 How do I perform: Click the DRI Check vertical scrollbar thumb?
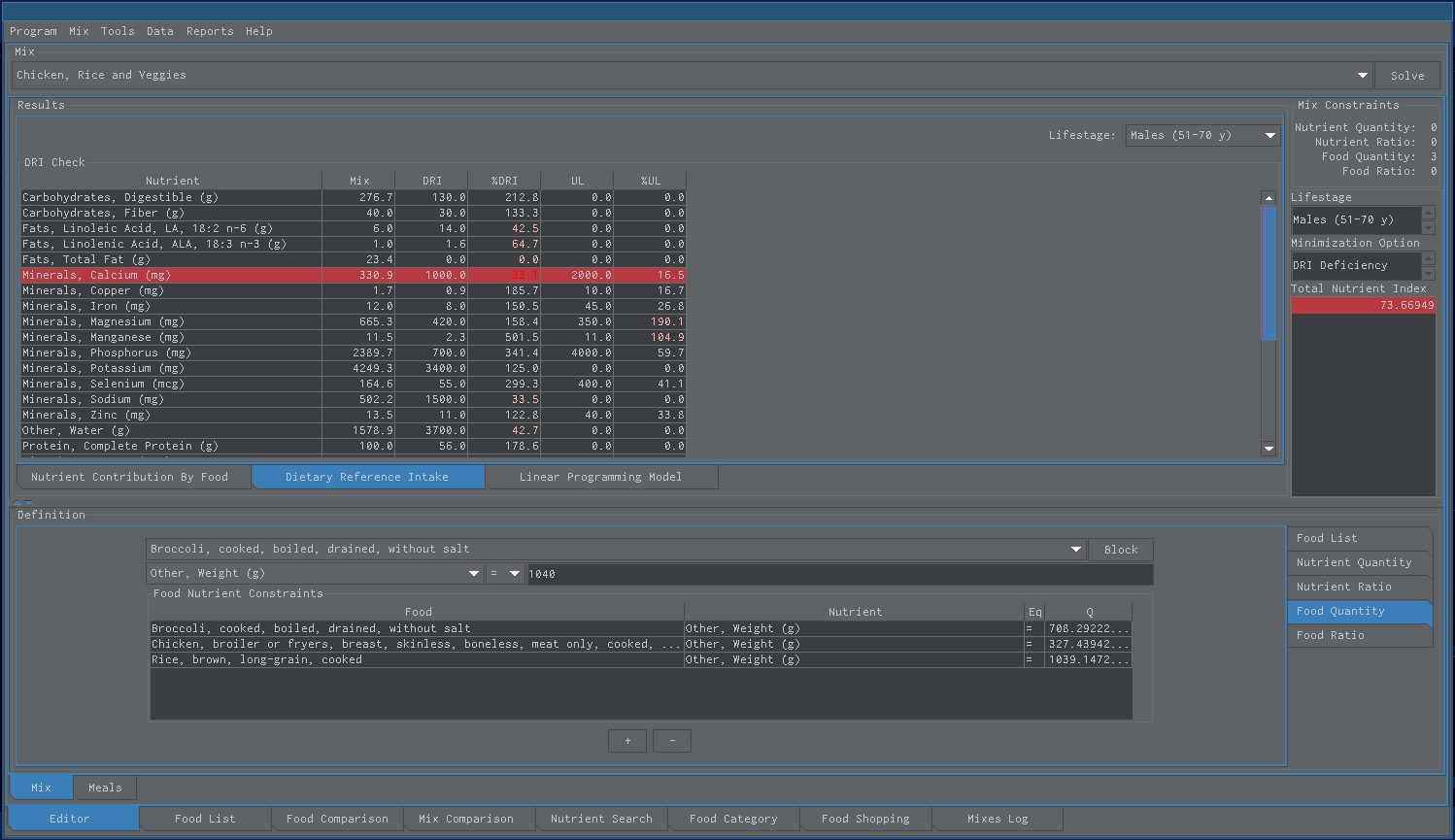1269,273
